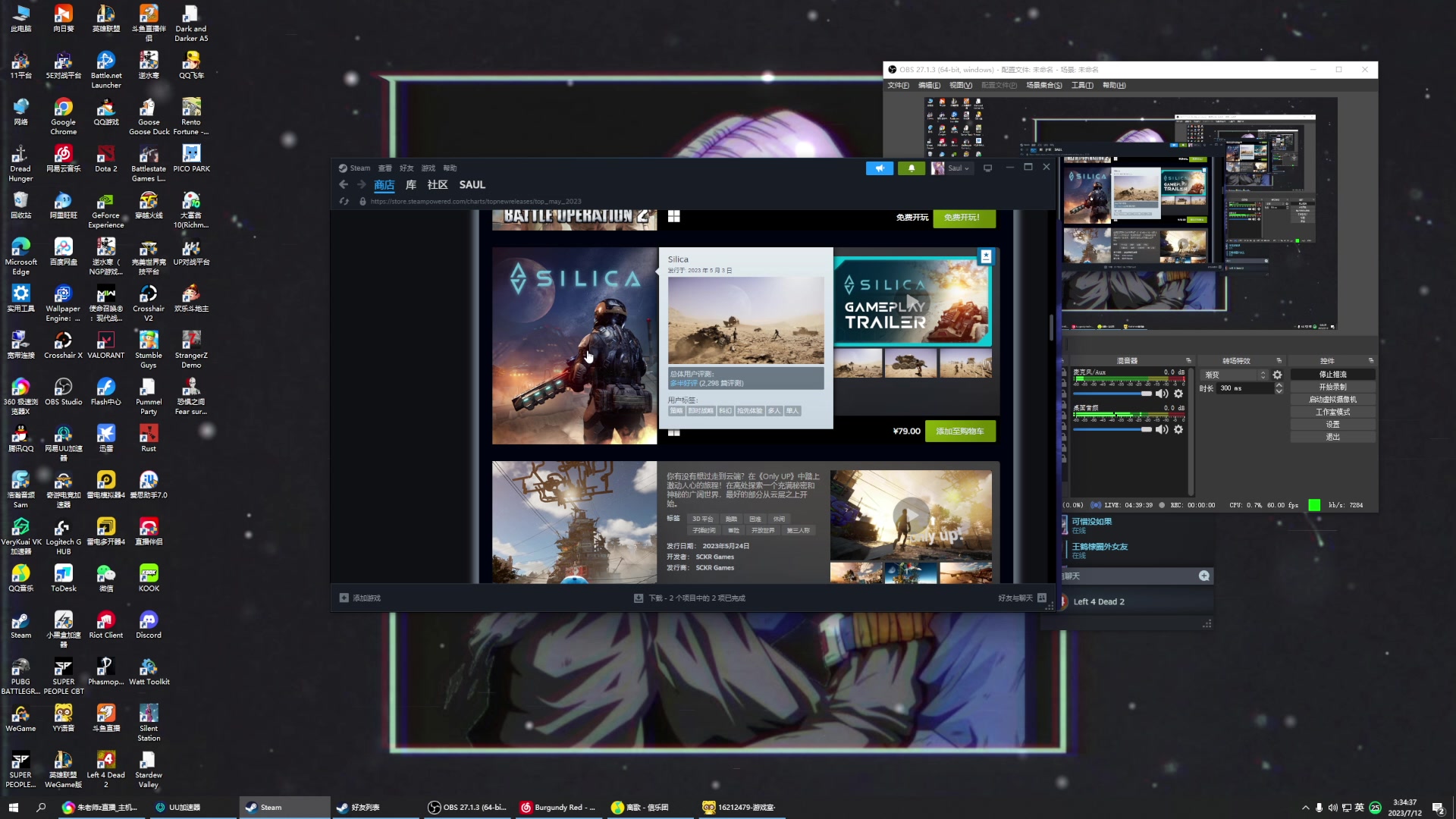Click 启动虚拟摄像机 in OBS

1332,400
